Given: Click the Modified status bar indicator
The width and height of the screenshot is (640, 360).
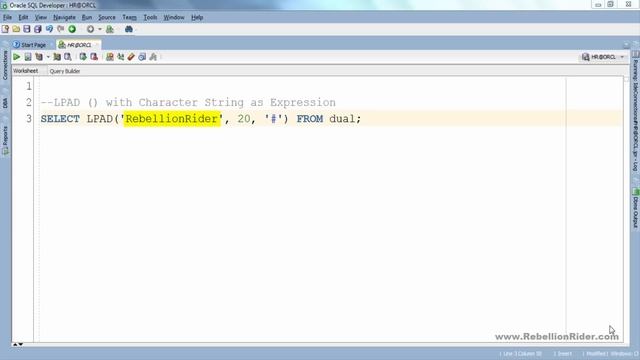Looking at the screenshot, I should (x=595, y=353).
